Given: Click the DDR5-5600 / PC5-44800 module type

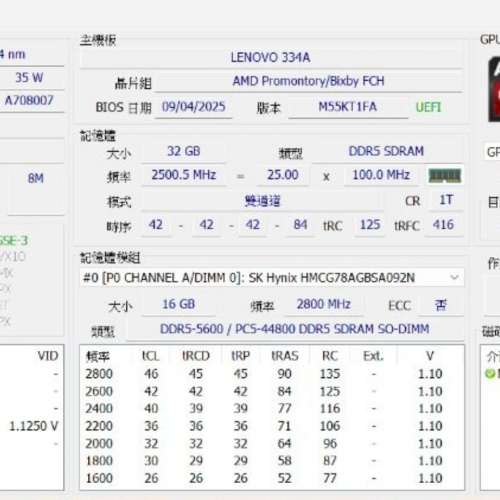Looking at the screenshot, I should click(295, 329).
